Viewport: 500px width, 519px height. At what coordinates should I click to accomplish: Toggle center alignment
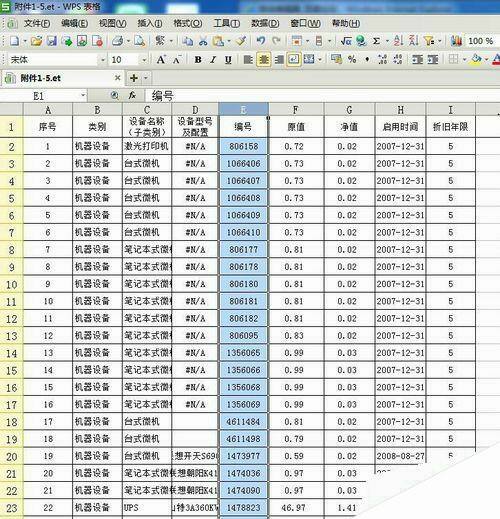click(x=263, y=60)
